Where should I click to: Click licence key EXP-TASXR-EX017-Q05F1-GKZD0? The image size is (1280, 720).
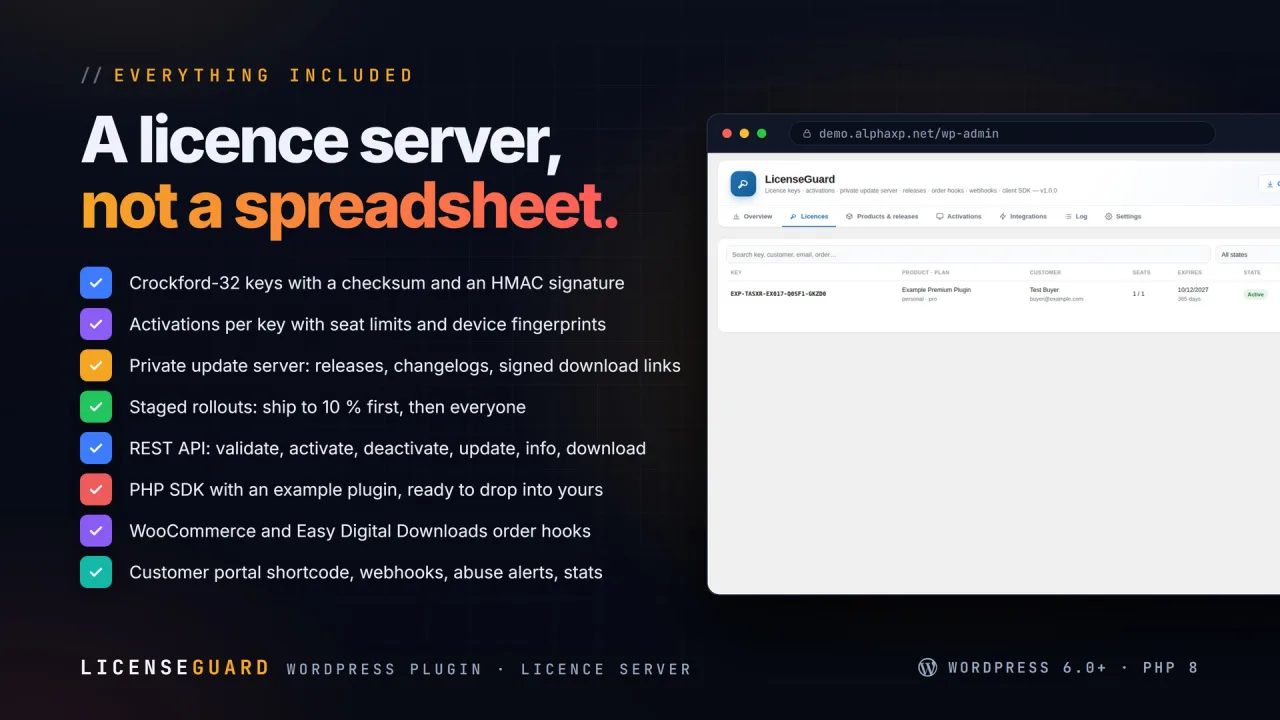pyautogui.click(x=778, y=294)
